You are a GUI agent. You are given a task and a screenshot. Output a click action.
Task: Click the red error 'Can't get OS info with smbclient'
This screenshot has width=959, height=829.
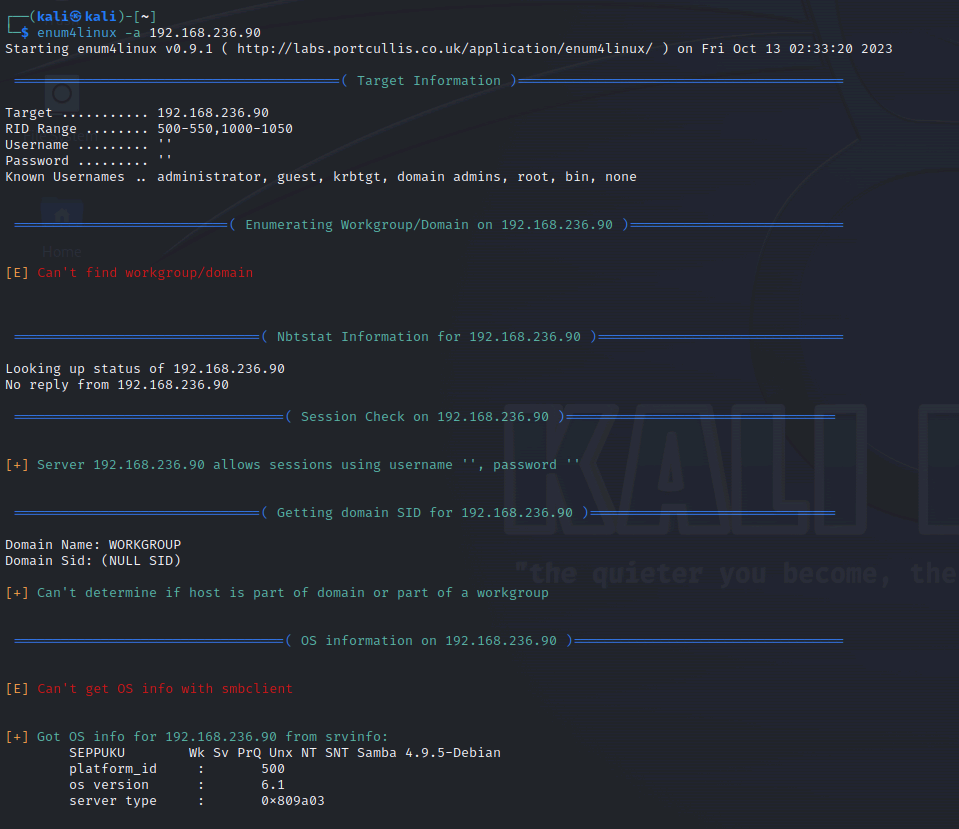165,689
